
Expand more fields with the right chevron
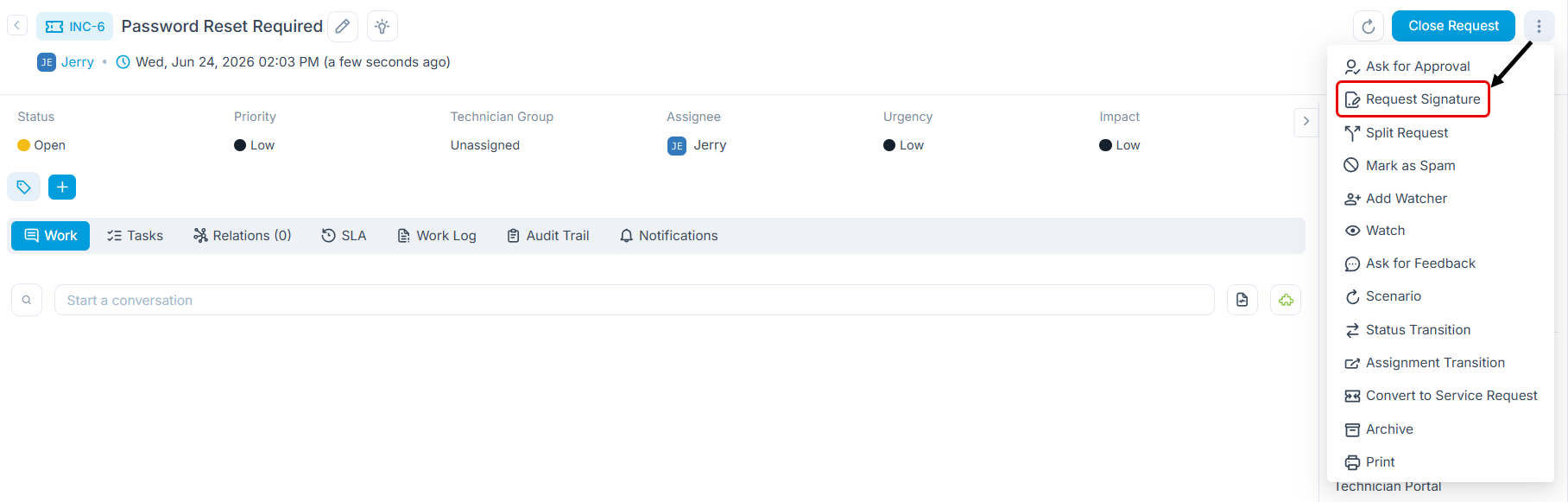tap(1306, 121)
